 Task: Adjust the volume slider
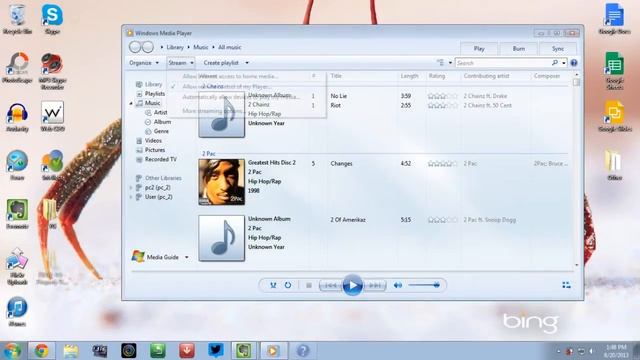(424, 285)
